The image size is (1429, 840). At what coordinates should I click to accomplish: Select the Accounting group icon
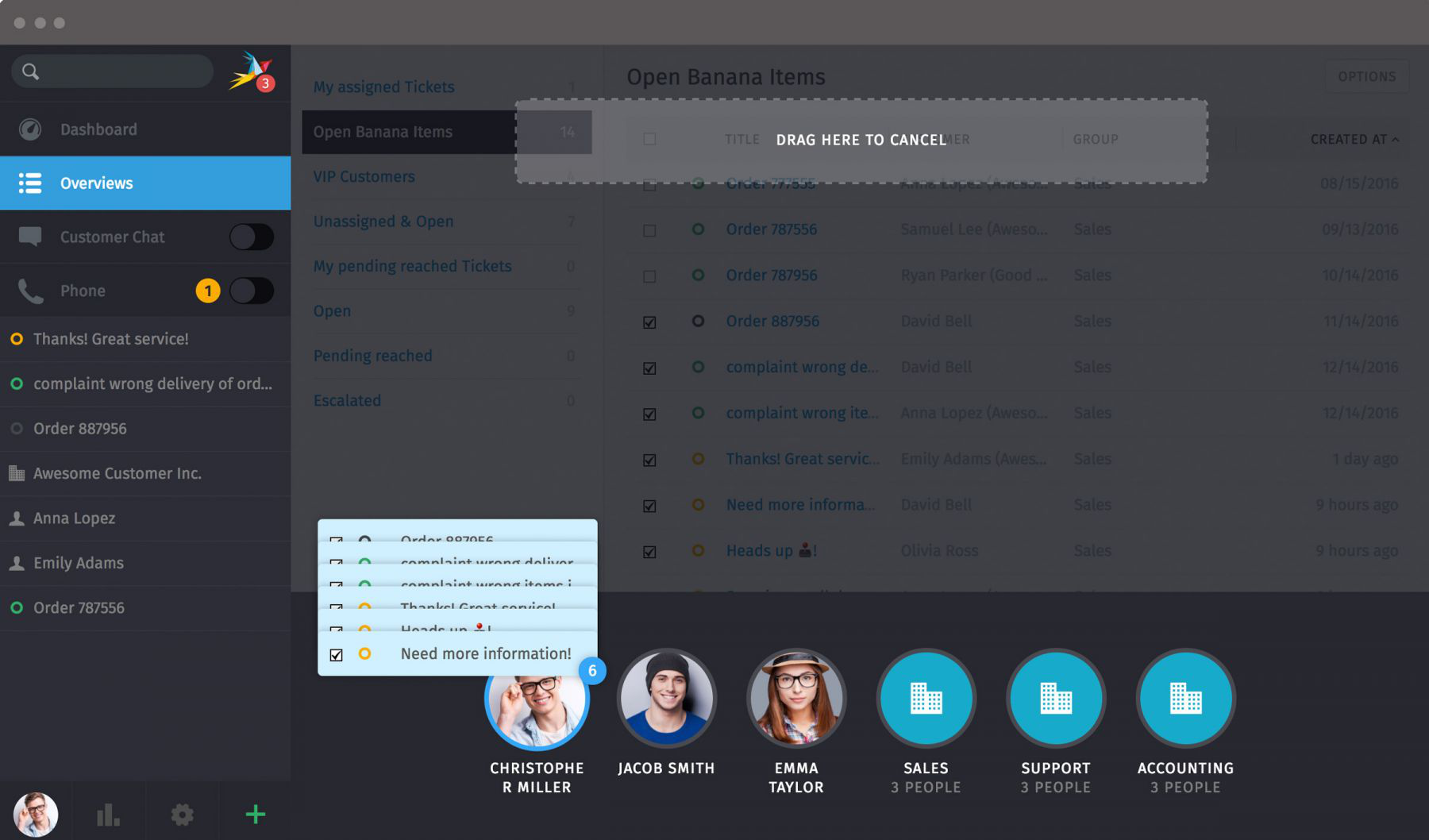tap(1185, 699)
